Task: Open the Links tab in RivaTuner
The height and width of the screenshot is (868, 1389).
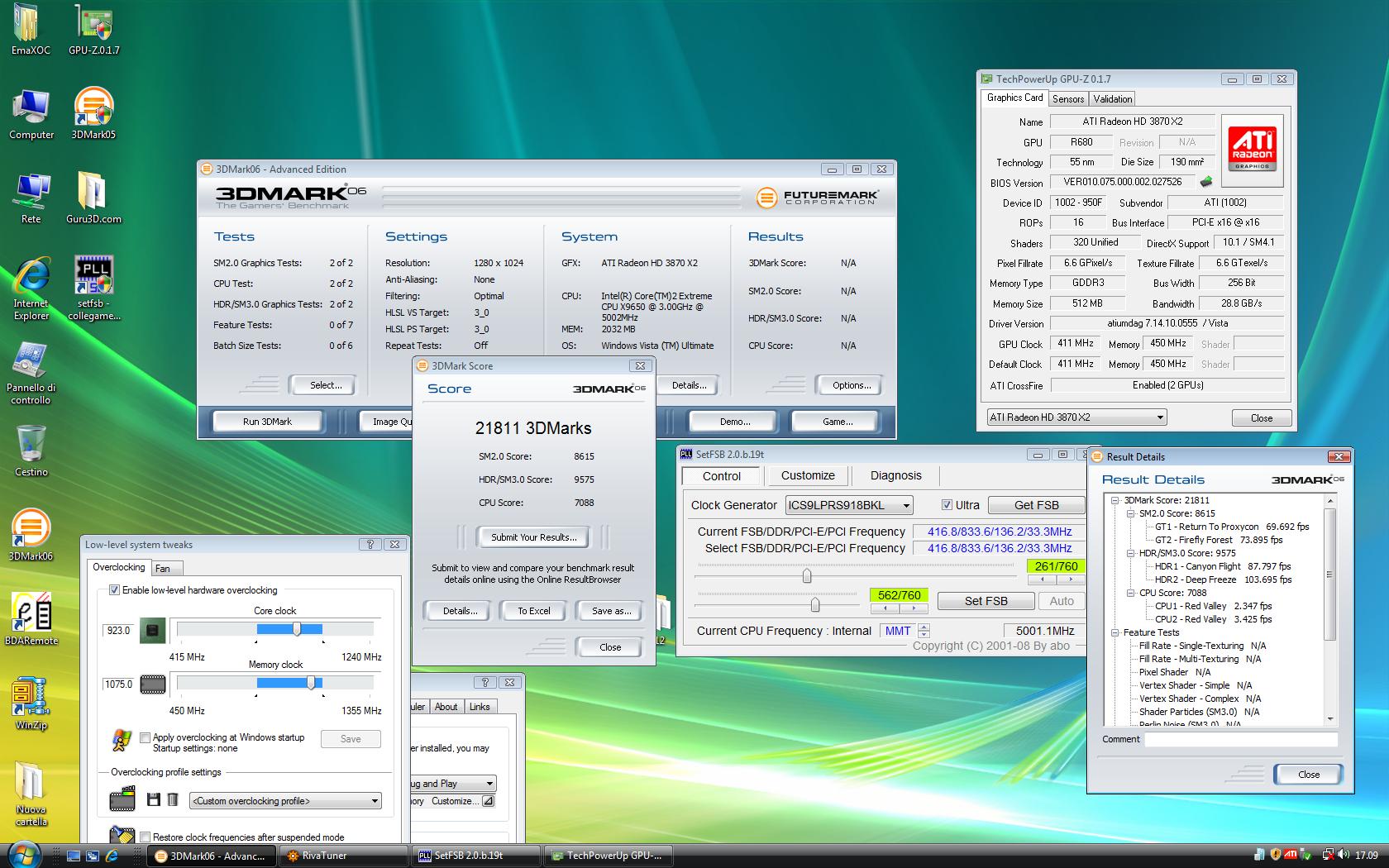Action: (x=480, y=707)
